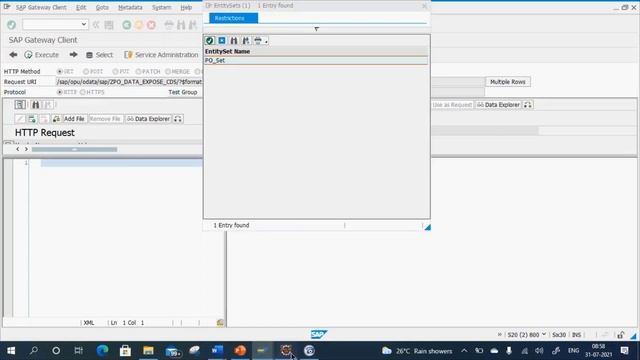Click the Print icon in main SAP toolbar

pos(169,25)
